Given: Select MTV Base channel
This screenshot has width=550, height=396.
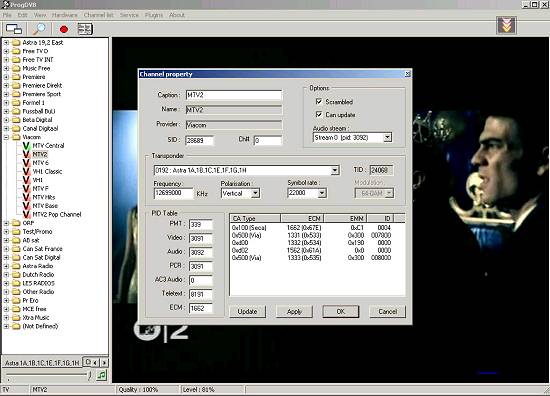Looking at the screenshot, I should (x=45, y=206).
